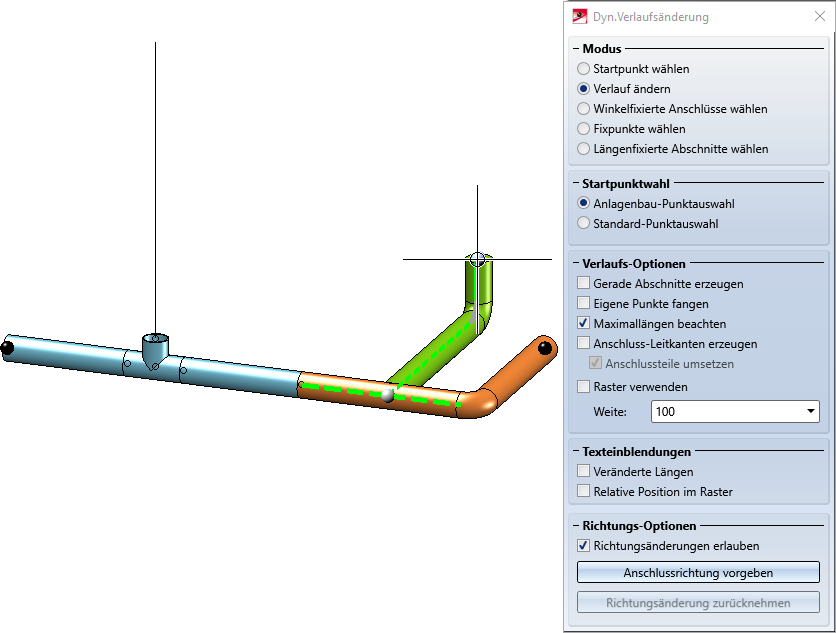Screen dimensions: 836x633
Task: Collapse the Modus section
Action: 576,49
